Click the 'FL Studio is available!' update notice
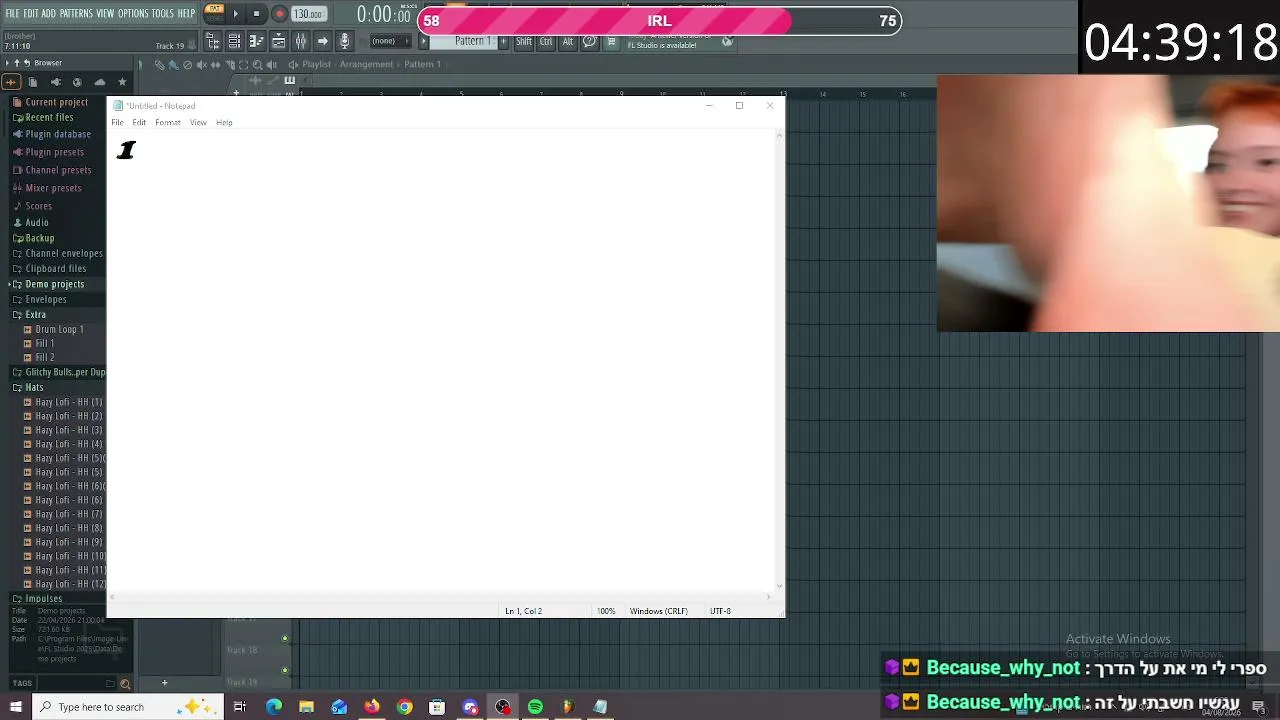1280x720 pixels. 662,45
